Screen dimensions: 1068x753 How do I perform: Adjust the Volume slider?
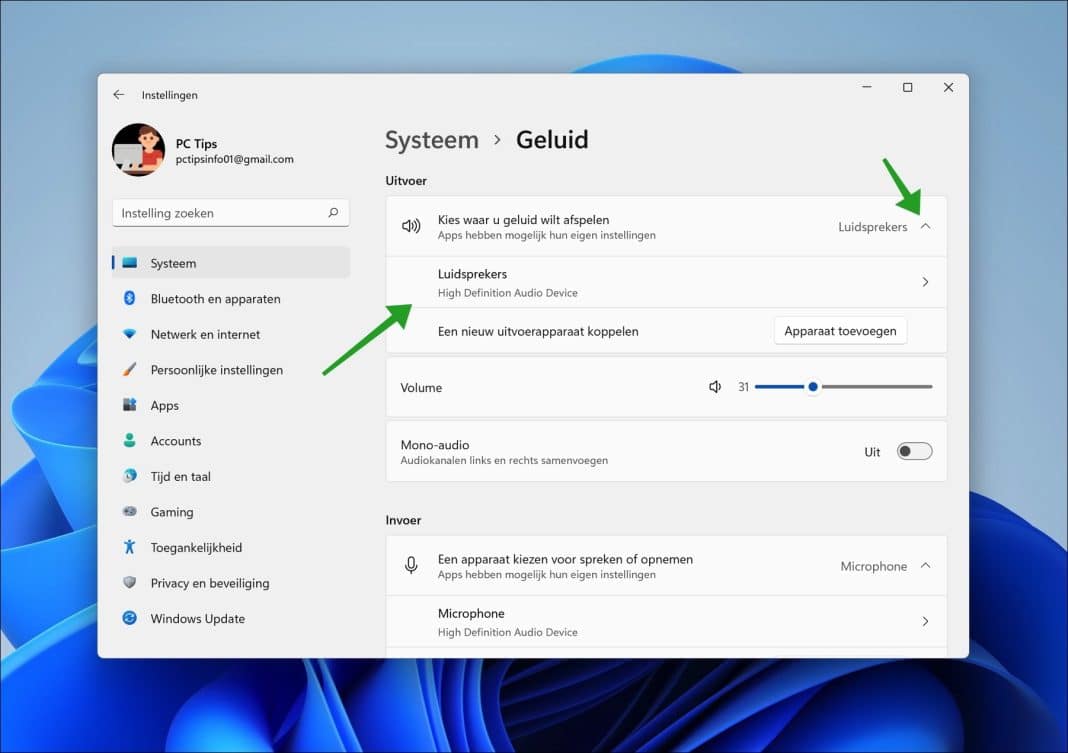pos(812,387)
